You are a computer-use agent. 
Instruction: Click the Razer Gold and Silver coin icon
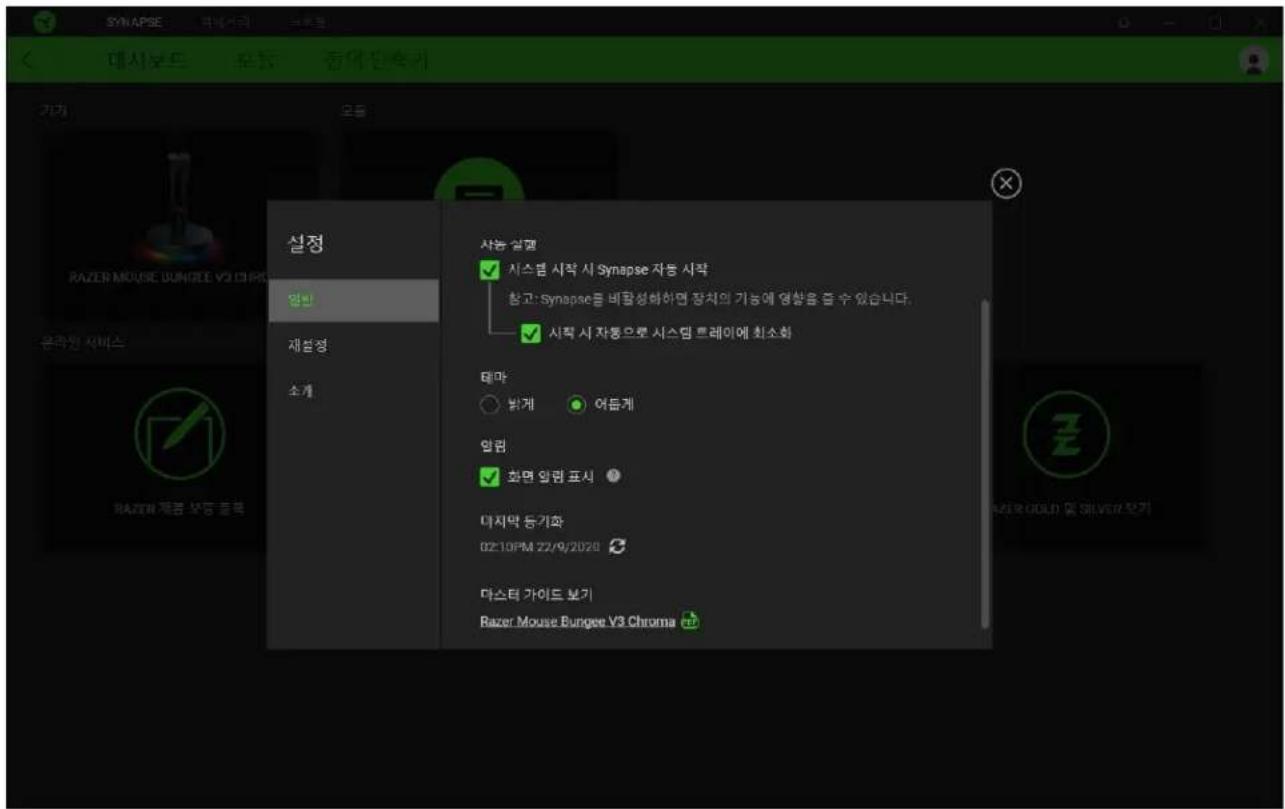tap(1066, 434)
